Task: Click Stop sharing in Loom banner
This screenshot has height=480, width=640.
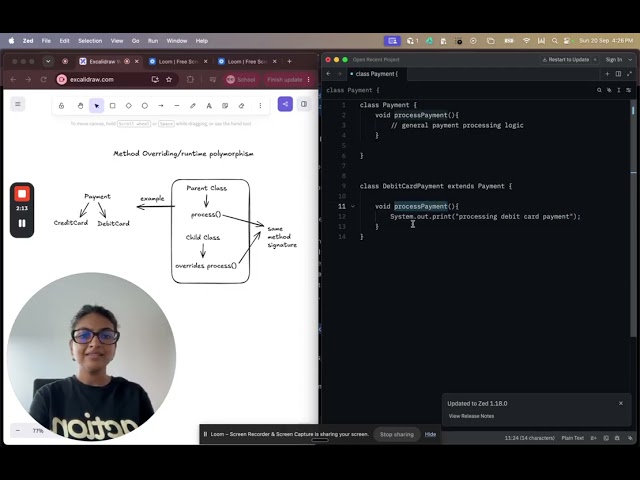Action: click(x=397, y=434)
